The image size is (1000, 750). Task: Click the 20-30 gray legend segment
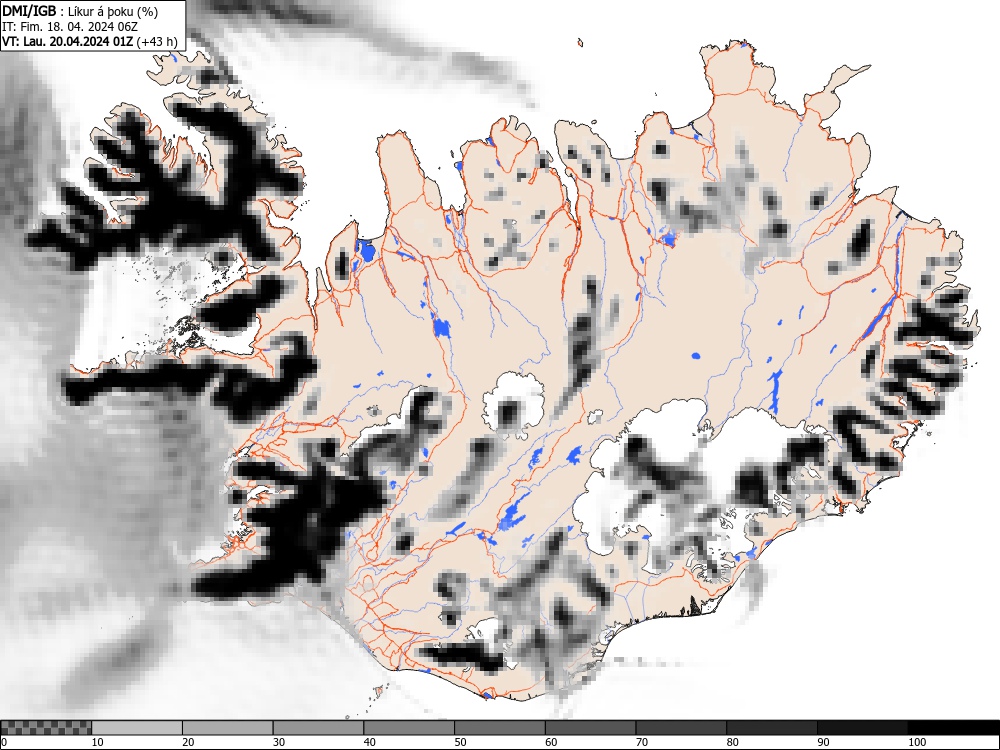click(x=228, y=728)
